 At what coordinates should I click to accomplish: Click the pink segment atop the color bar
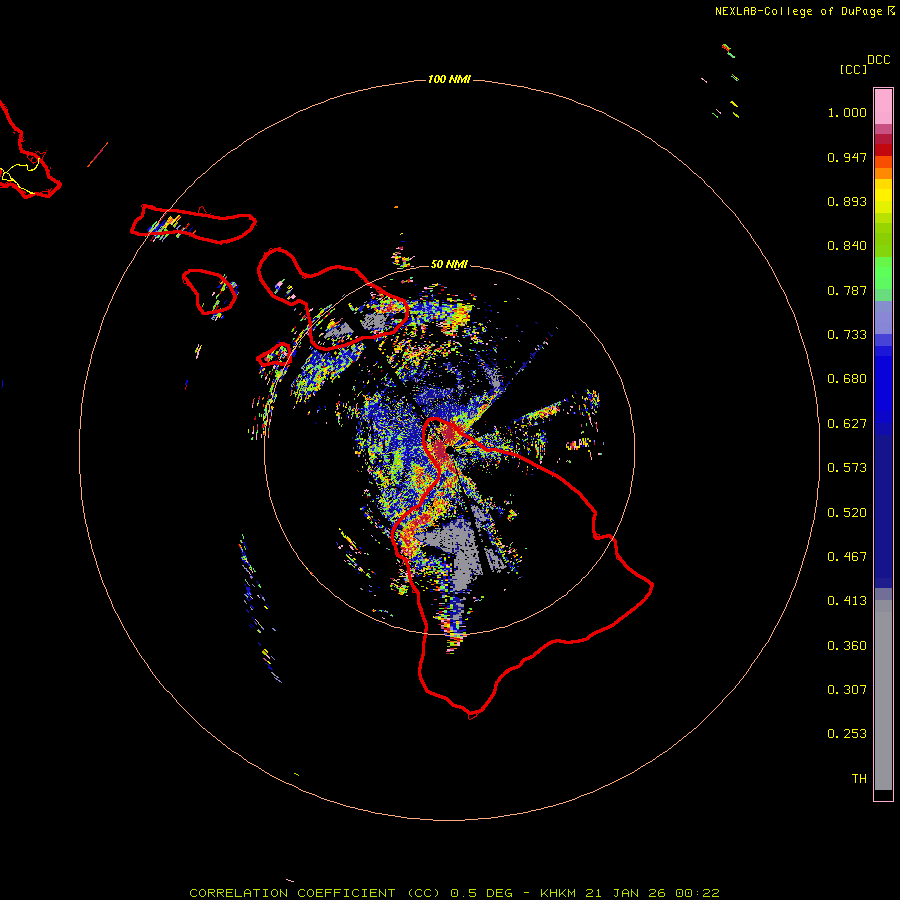point(883,107)
